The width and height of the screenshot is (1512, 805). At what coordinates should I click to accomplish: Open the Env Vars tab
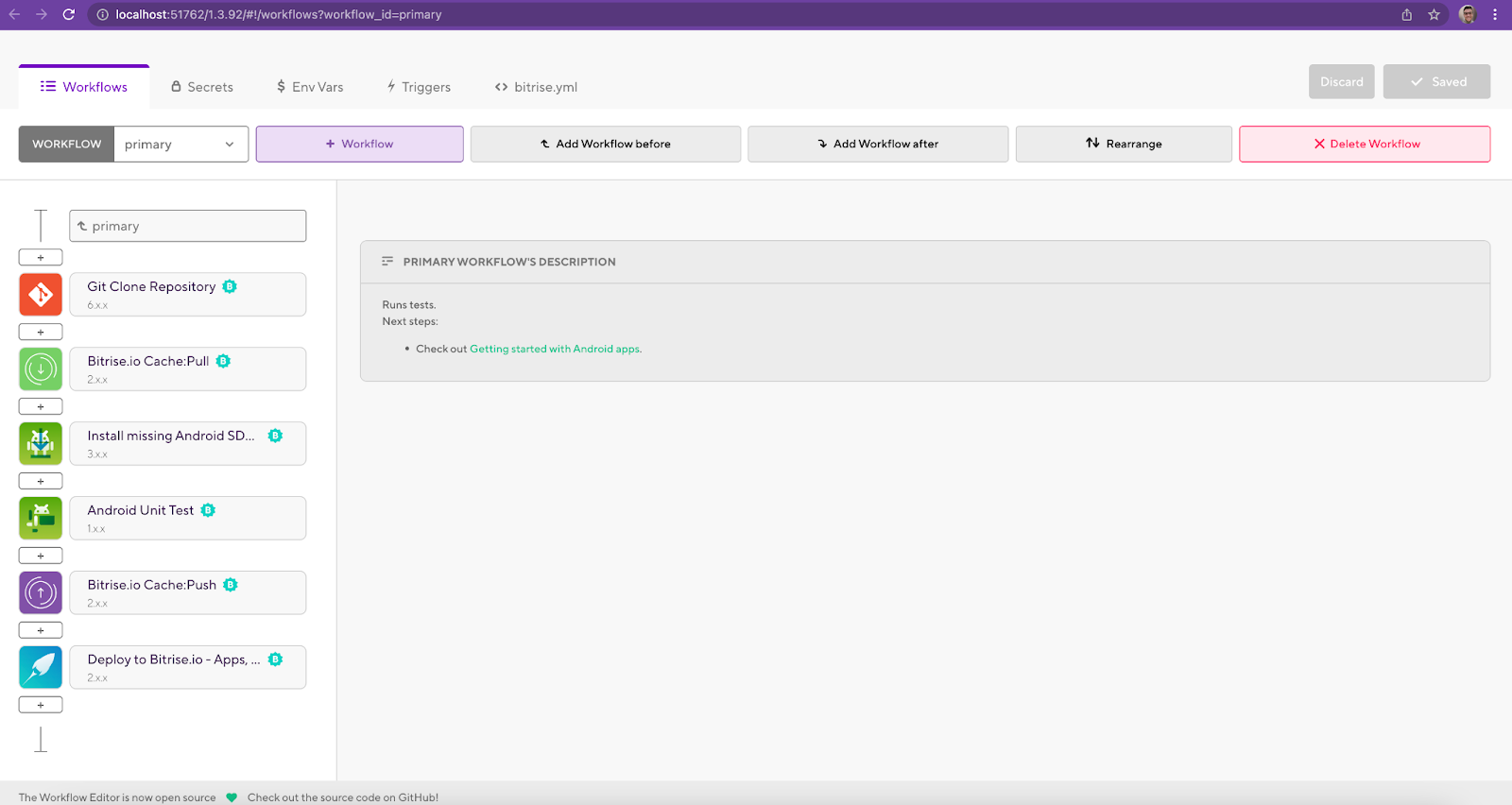tap(310, 87)
